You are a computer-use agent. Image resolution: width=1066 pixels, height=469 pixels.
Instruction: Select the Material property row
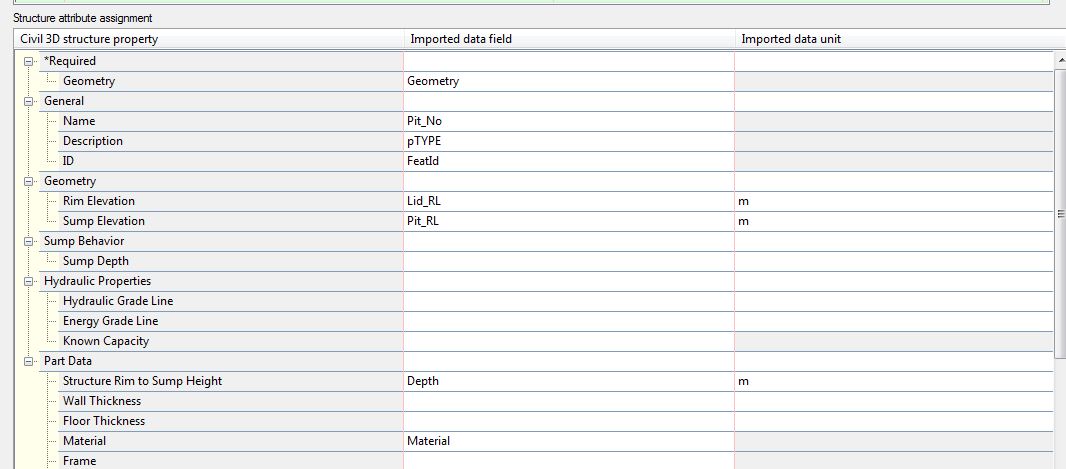click(x=231, y=441)
